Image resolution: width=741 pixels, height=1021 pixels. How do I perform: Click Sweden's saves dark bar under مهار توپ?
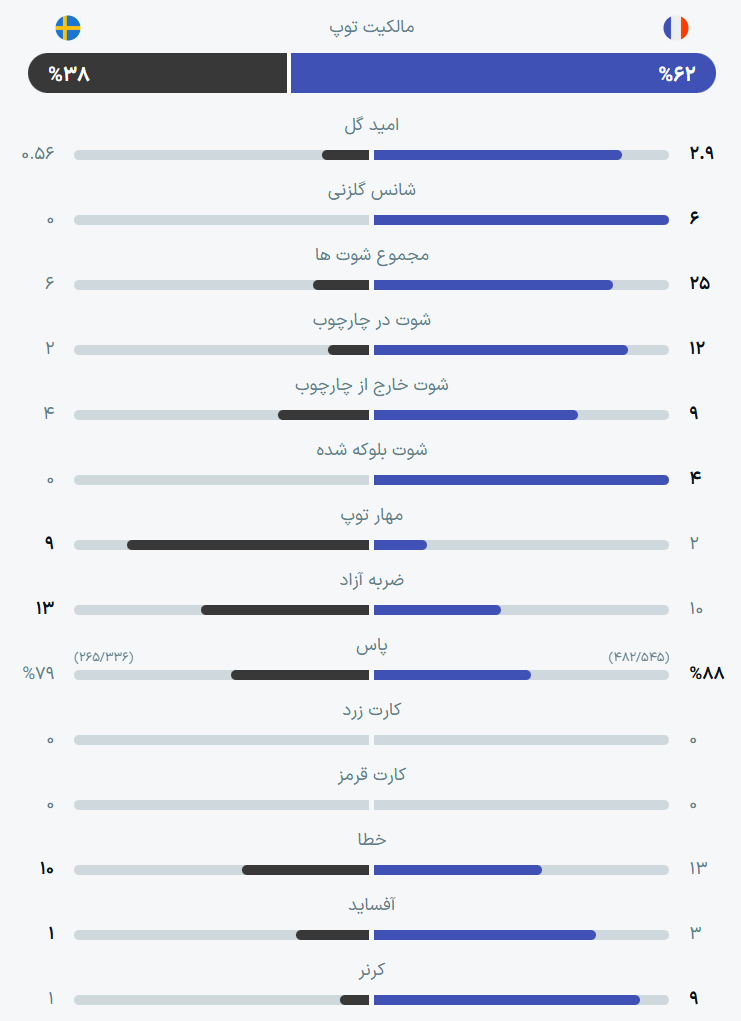(x=248, y=545)
